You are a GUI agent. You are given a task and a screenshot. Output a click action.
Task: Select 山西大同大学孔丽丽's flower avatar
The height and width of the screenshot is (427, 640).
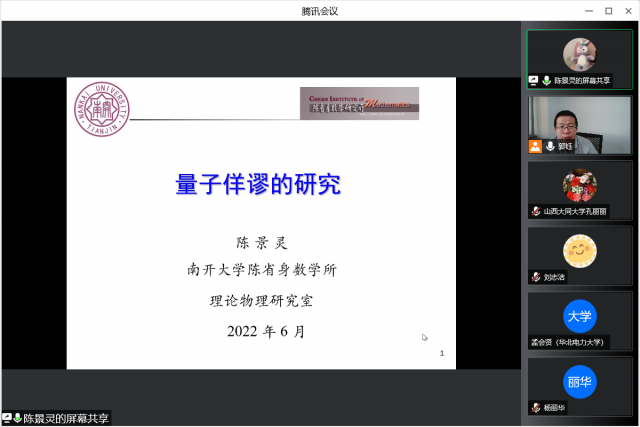pyautogui.click(x=579, y=184)
